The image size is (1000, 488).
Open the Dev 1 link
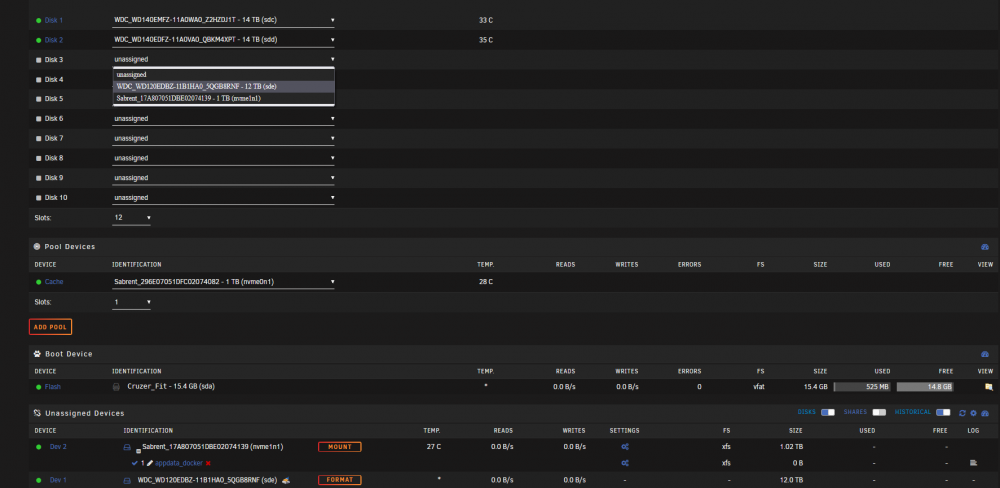coord(58,480)
